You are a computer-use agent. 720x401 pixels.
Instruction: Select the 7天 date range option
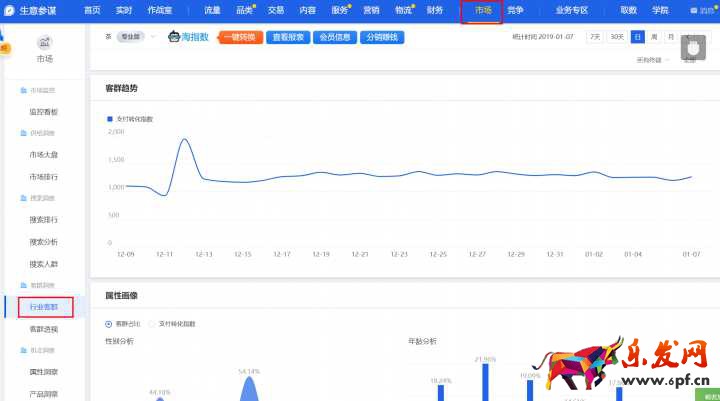tap(595, 37)
